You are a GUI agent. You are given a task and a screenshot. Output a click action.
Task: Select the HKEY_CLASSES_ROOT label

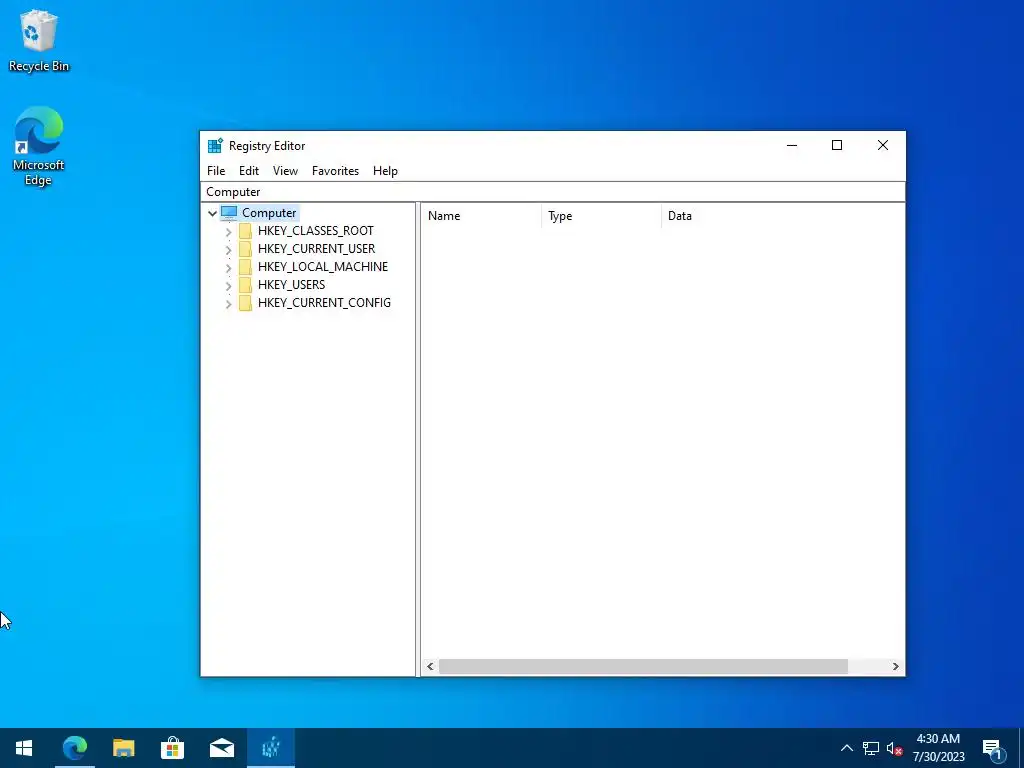[x=315, y=231]
